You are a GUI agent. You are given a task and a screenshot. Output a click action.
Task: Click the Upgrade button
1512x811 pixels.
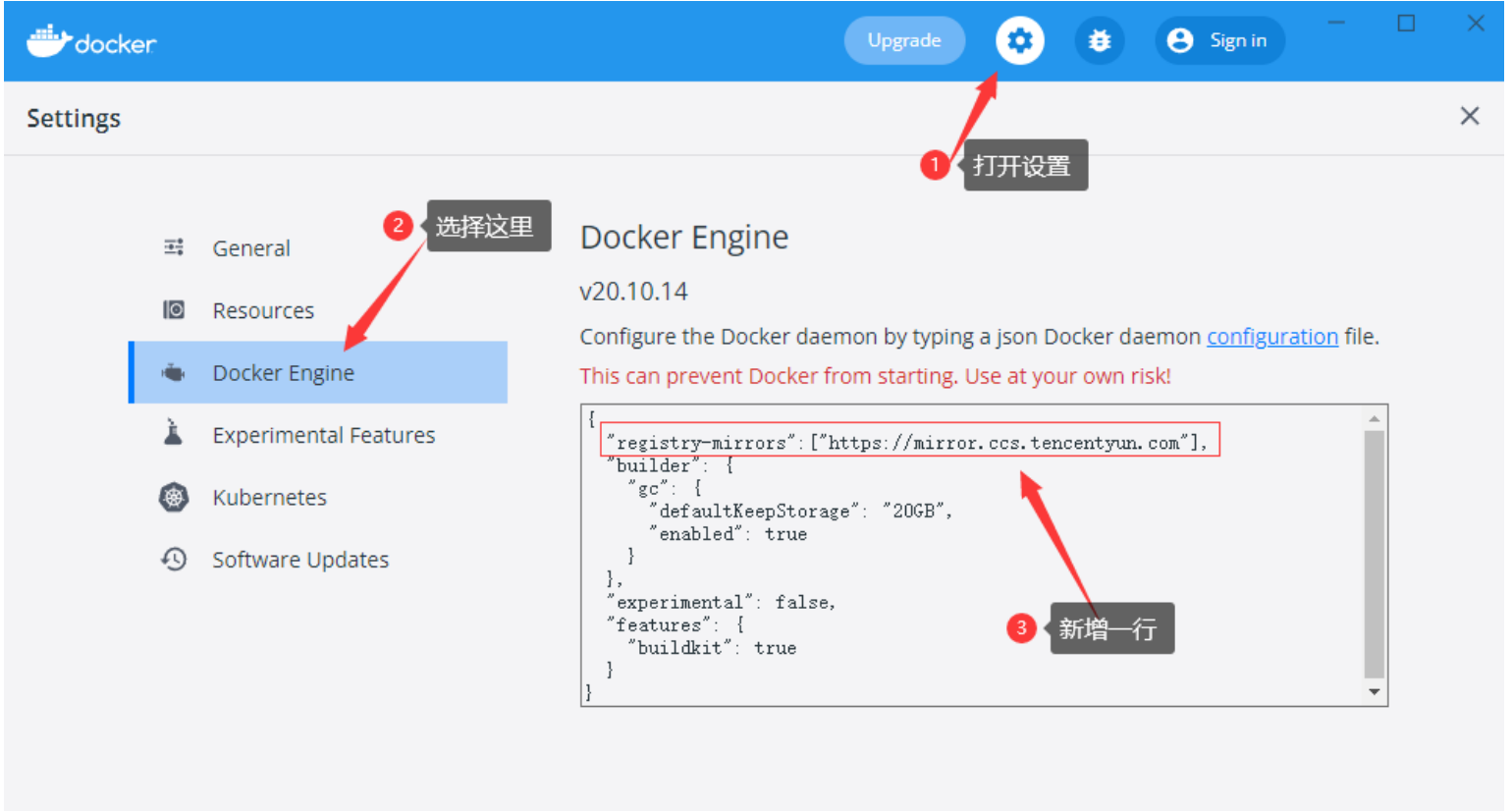pos(904,40)
